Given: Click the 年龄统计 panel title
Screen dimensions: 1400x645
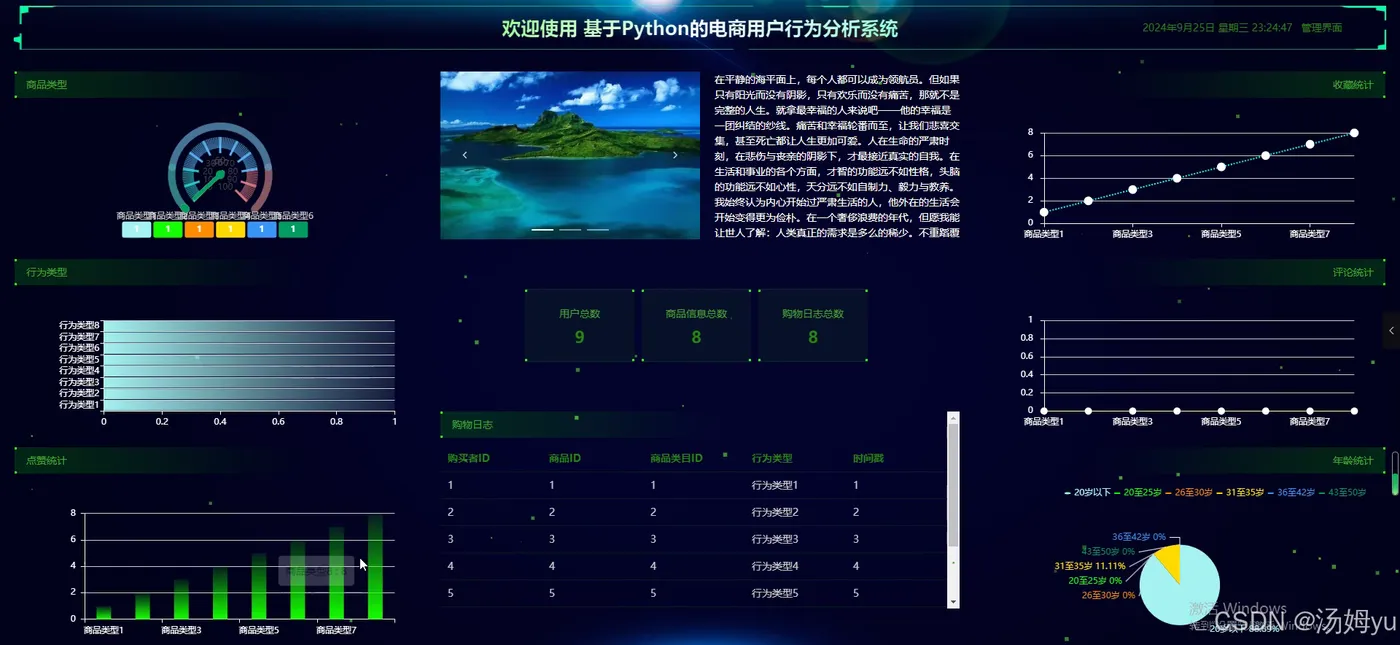Looking at the screenshot, I should click(1353, 461).
